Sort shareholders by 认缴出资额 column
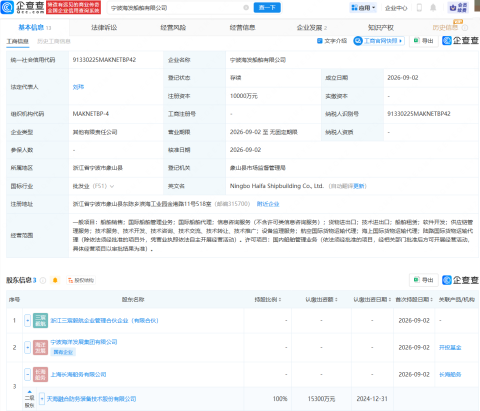 pos(322,299)
